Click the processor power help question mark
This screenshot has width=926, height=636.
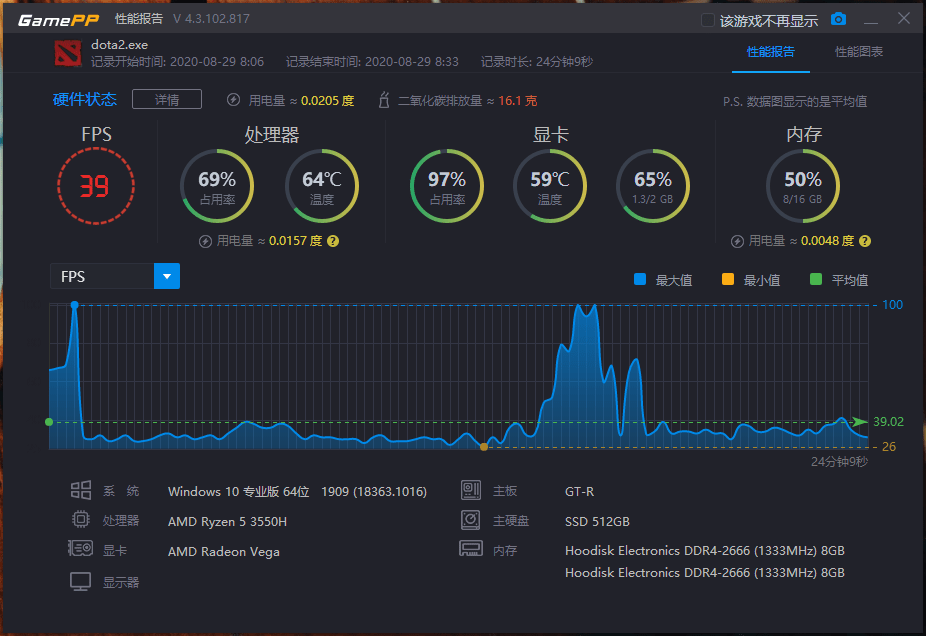click(x=333, y=241)
